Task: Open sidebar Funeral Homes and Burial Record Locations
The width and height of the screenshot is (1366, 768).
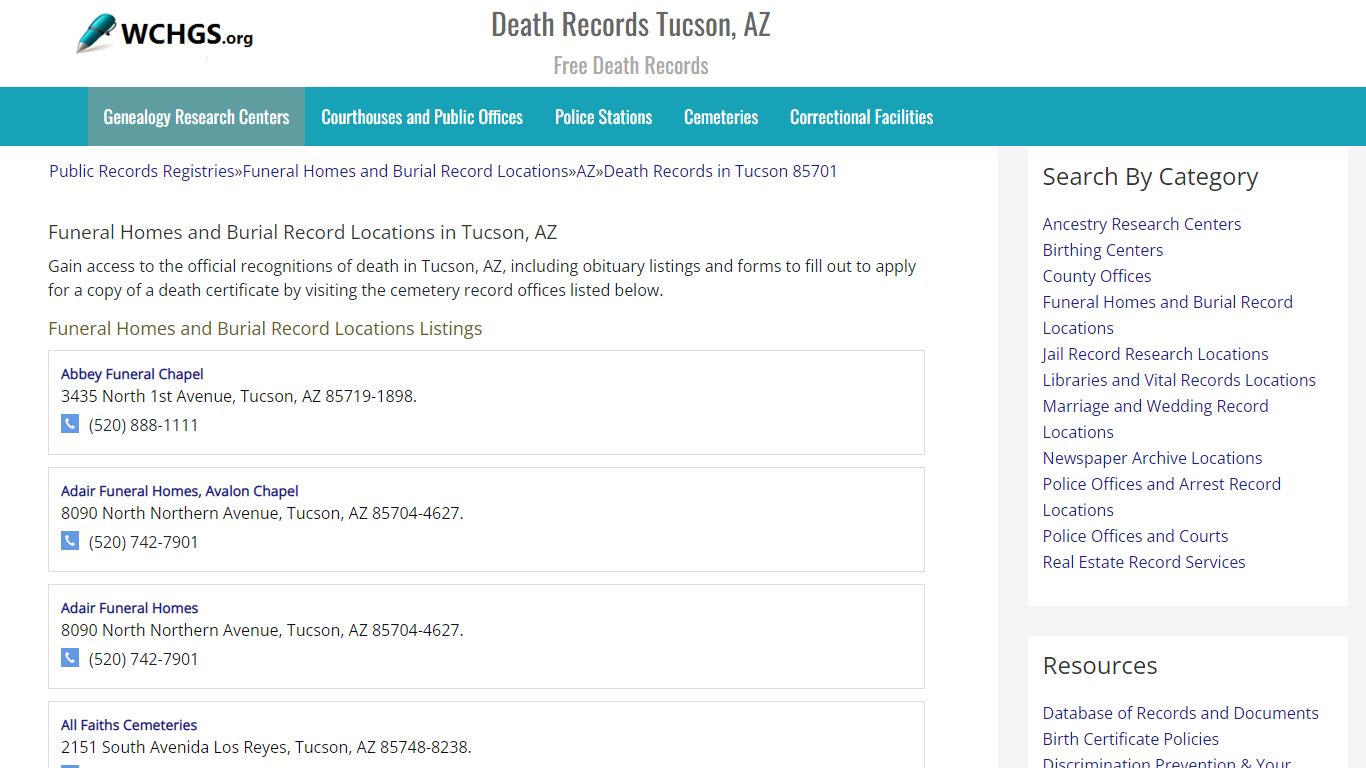Action: click(x=1168, y=315)
